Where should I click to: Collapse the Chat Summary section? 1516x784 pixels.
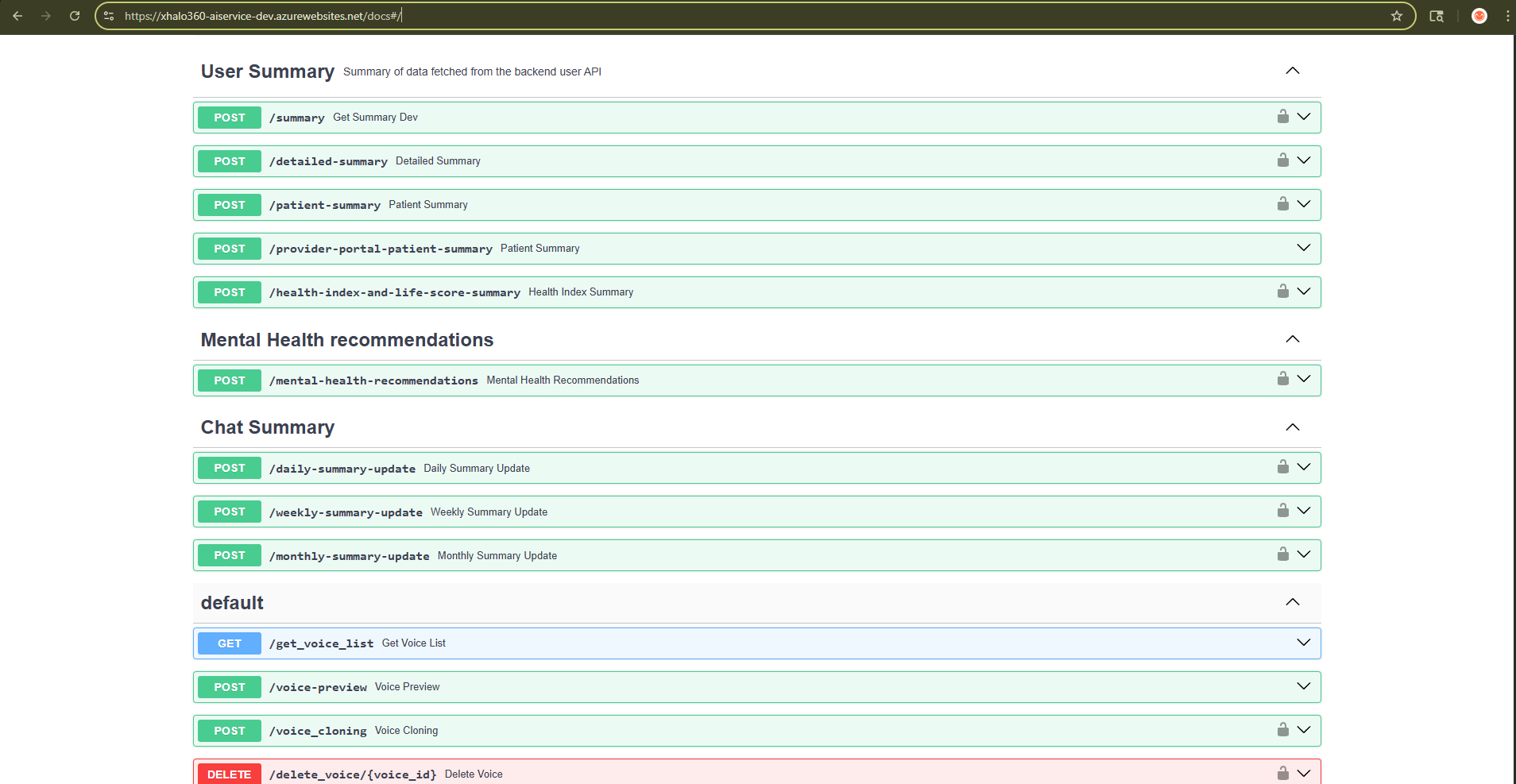1292,427
